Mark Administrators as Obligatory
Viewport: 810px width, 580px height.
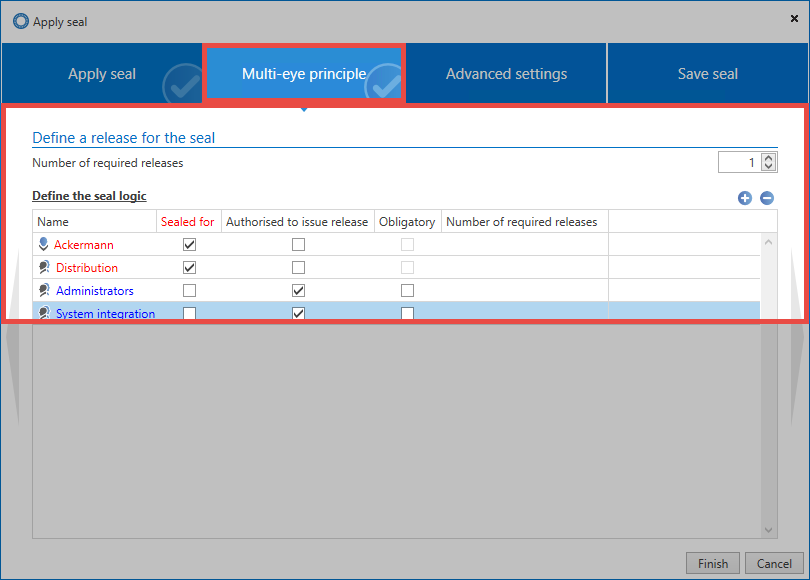pyautogui.click(x=407, y=290)
